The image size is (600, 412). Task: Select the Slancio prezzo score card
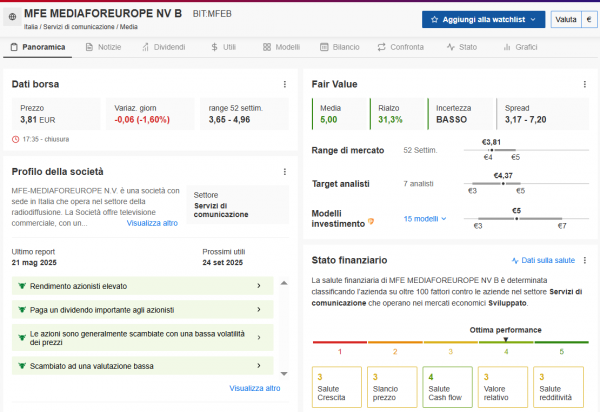[x=392, y=387]
